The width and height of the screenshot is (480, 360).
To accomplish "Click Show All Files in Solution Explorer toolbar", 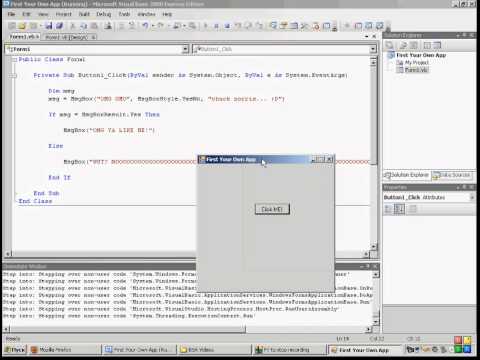I will click(403, 45).
